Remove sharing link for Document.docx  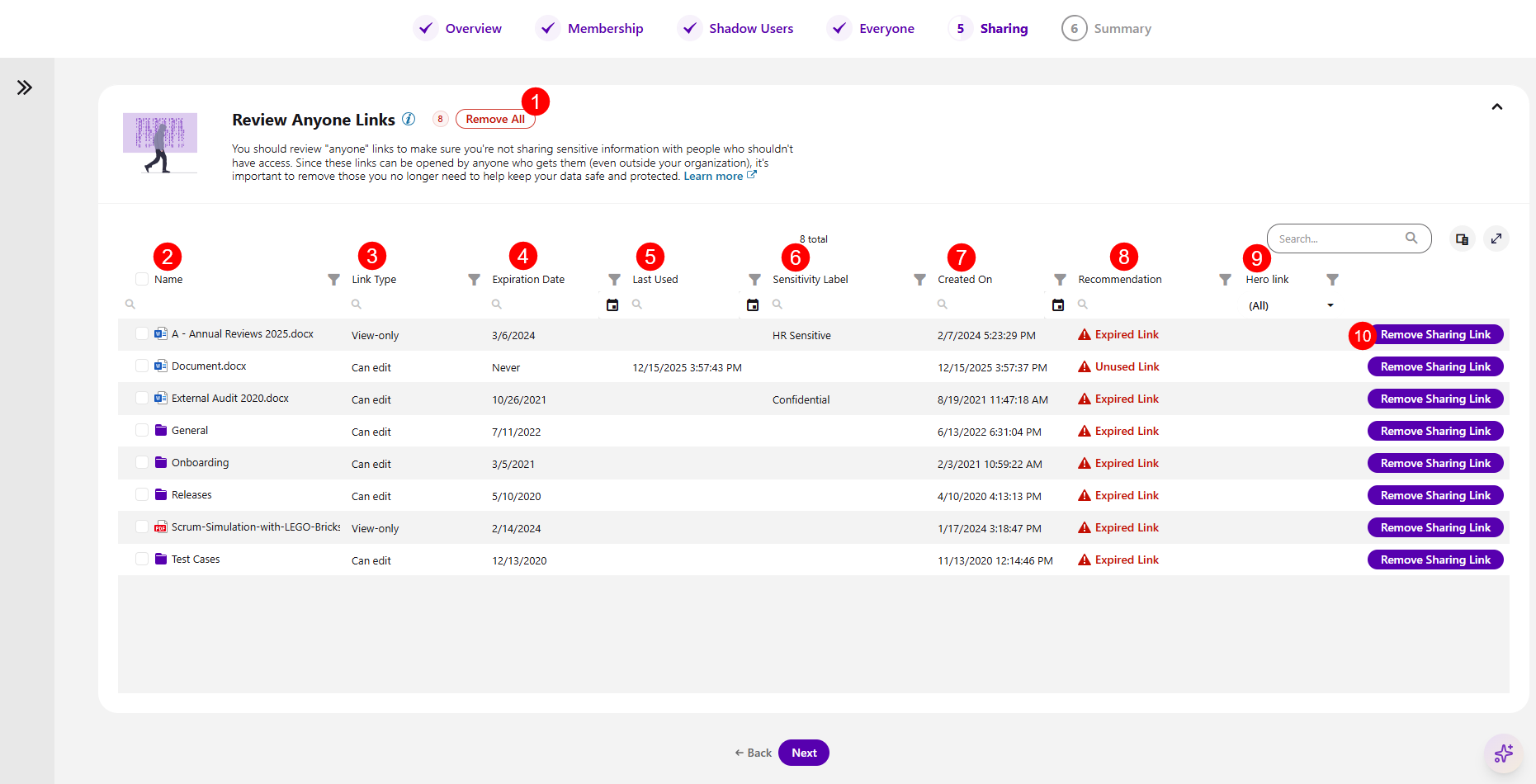pyautogui.click(x=1435, y=366)
